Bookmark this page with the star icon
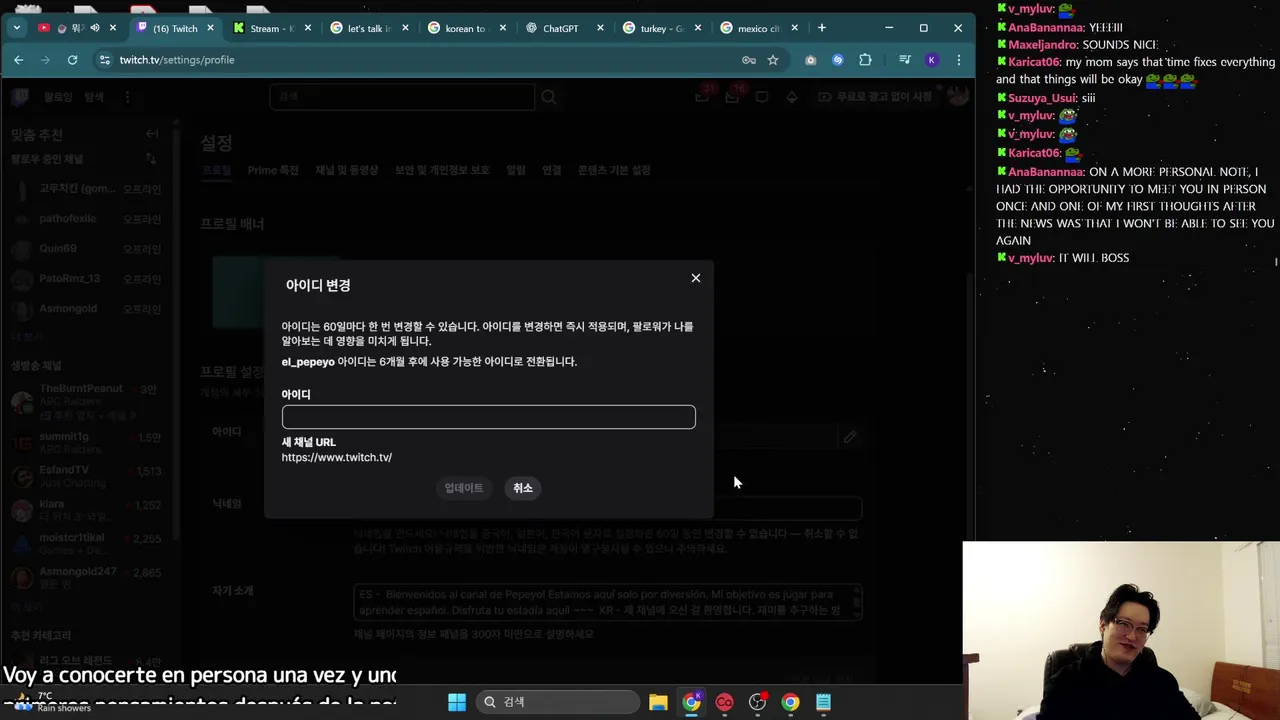The height and width of the screenshot is (720, 1280). 773,60
